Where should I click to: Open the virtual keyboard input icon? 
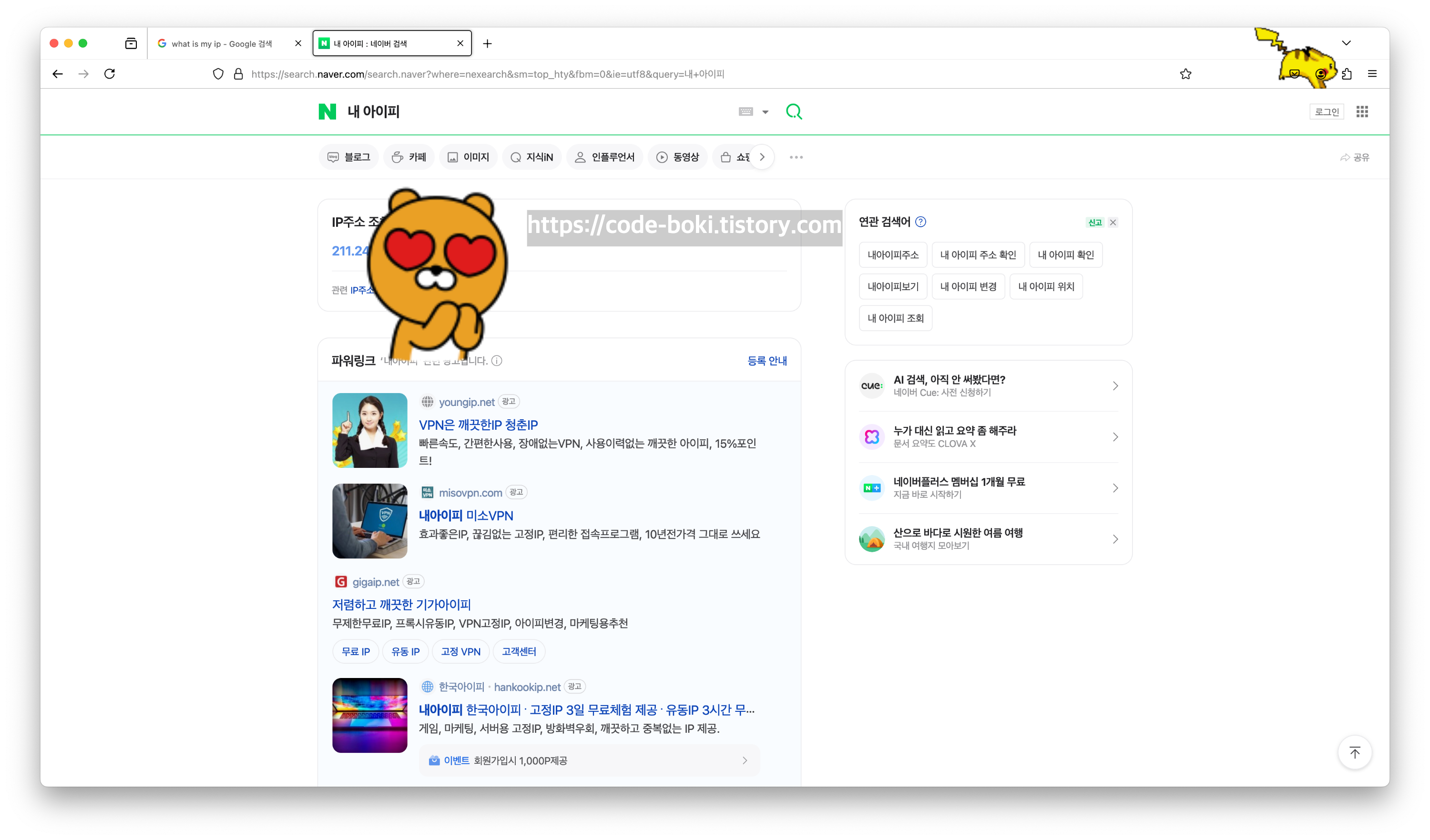pyautogui.click(x=746, y=112)
